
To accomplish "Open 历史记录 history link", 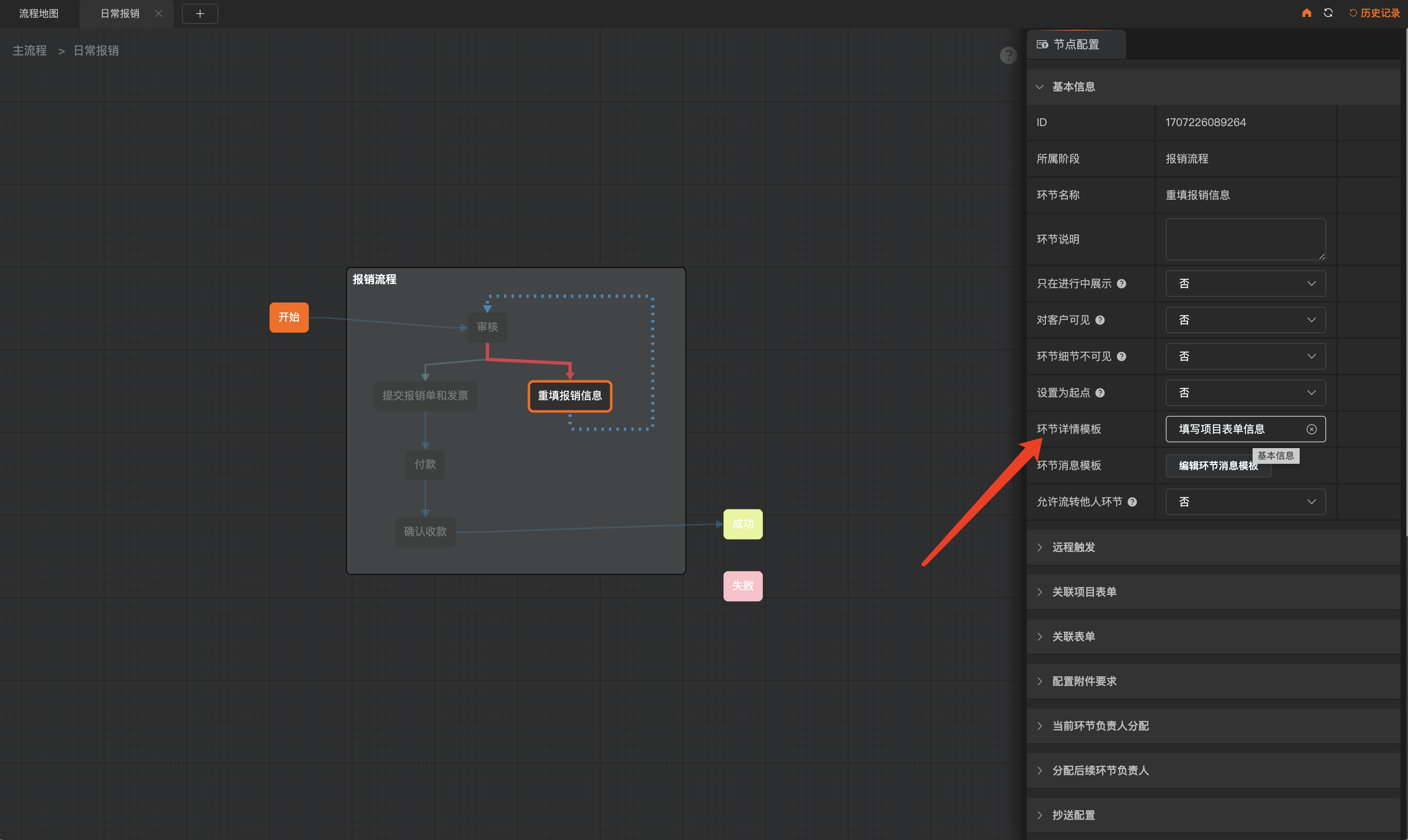I will [x=1375, y=13].
